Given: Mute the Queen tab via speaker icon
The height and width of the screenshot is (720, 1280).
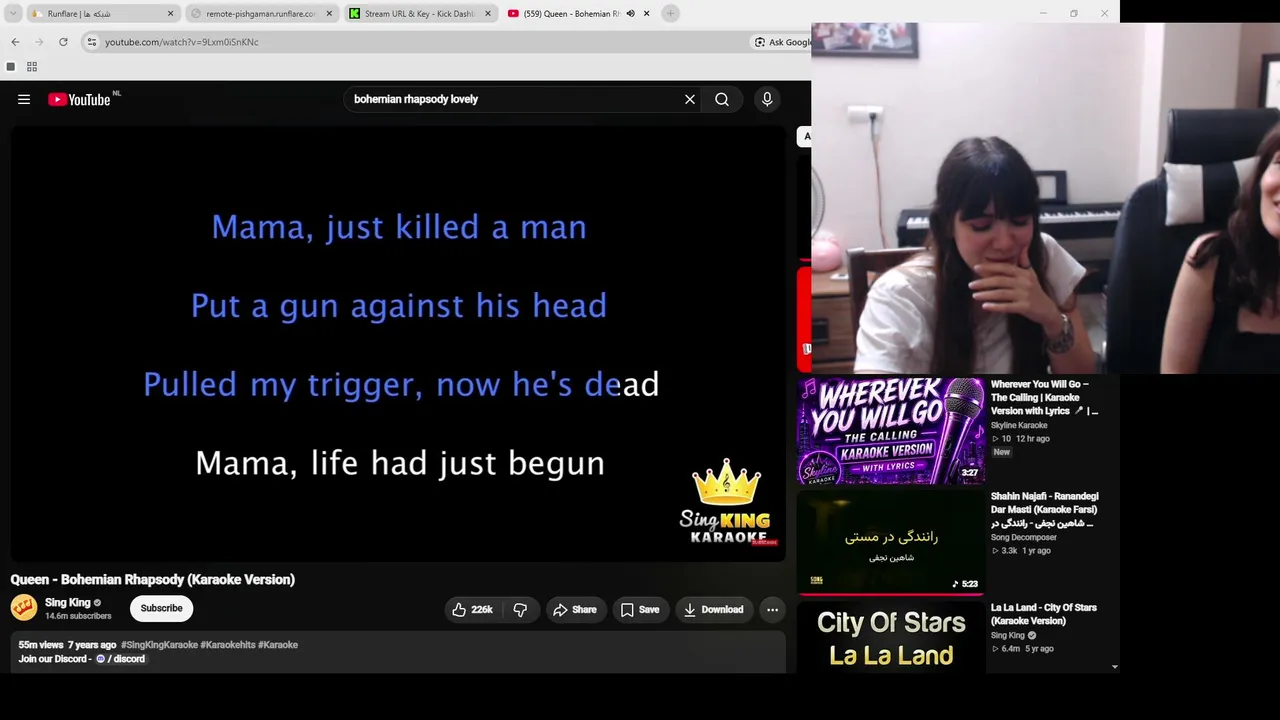Looking at the screenshot, I should click(630, 14).
